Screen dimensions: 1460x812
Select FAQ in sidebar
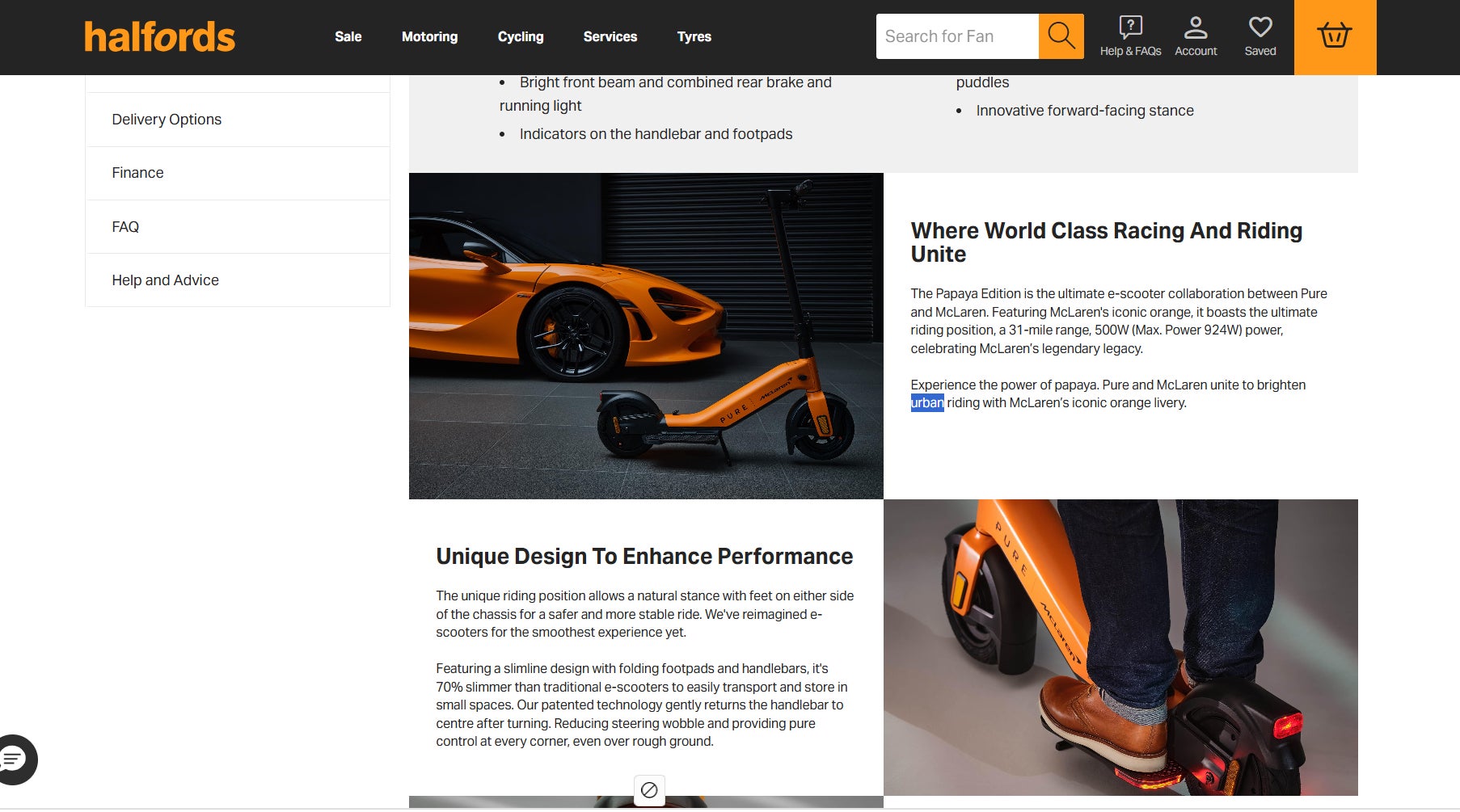[238, 227]
